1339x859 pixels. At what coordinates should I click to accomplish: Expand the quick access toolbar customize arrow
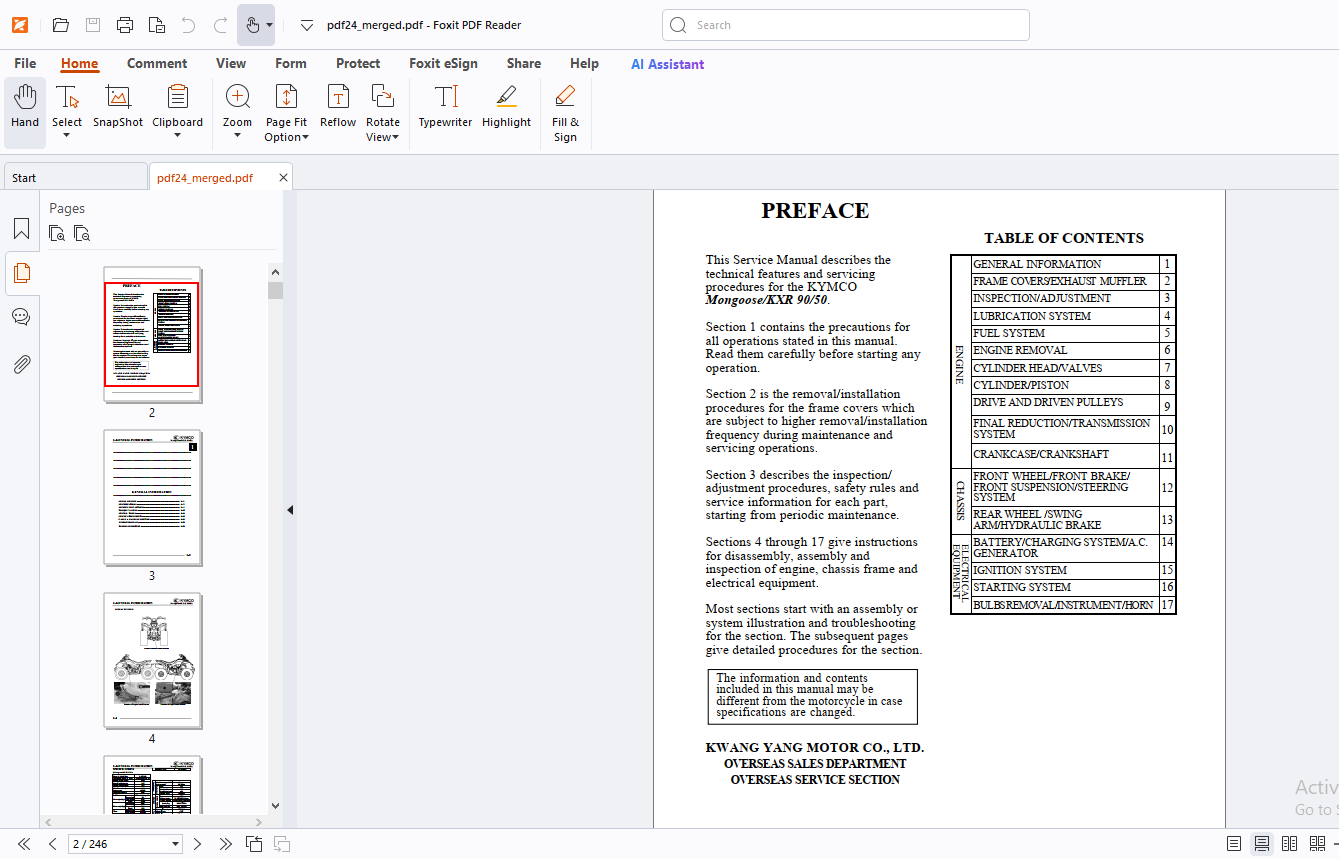[x=307, y=25]
